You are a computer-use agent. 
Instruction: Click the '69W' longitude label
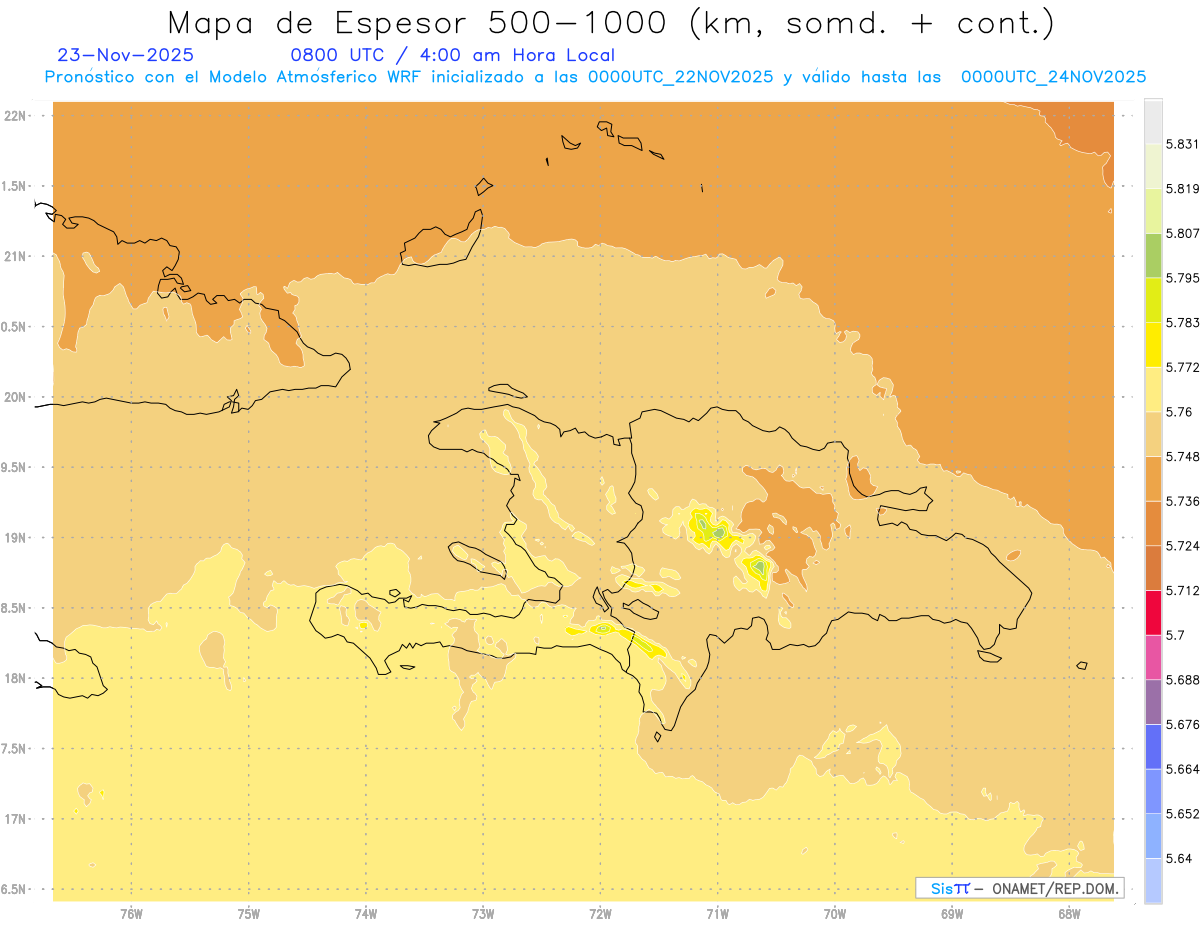952,914
